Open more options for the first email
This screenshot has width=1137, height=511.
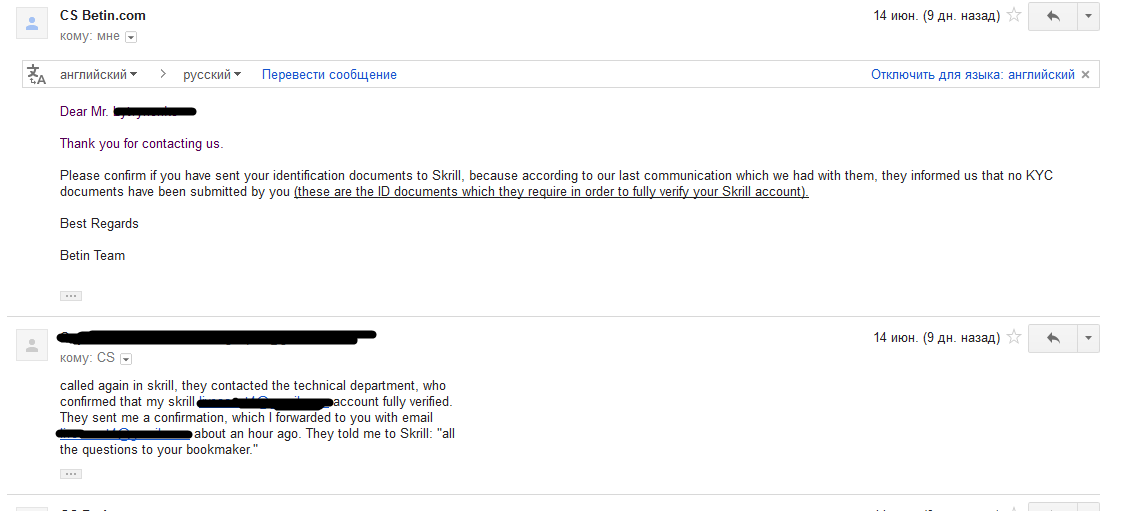[1088, 16]
